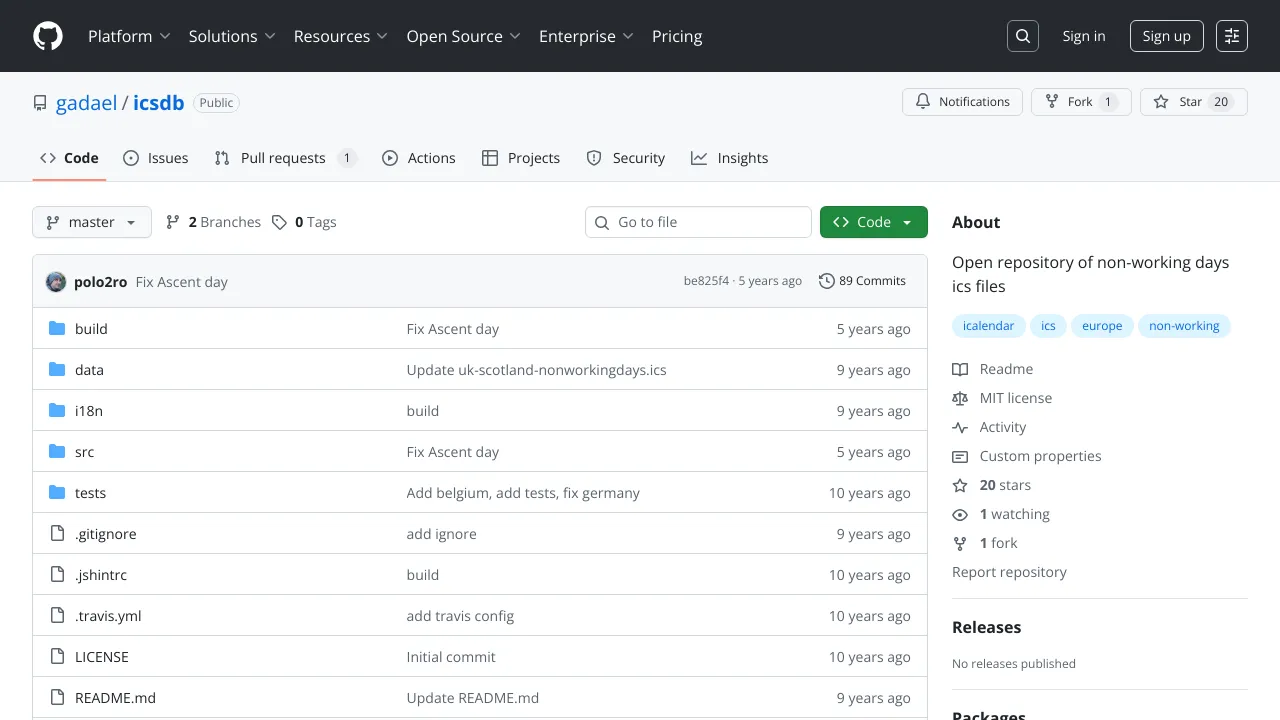The width and height of the screenshot is (1280, 720).
Task: Expand the Open Source menu
Action: click(x=464, y=36)
